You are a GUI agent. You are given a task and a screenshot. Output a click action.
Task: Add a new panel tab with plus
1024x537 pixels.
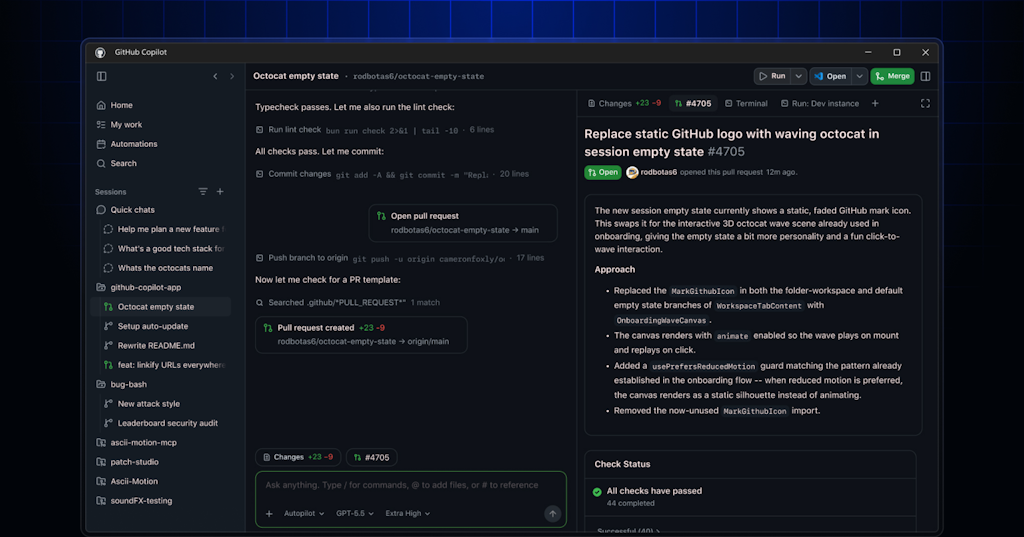875,103
